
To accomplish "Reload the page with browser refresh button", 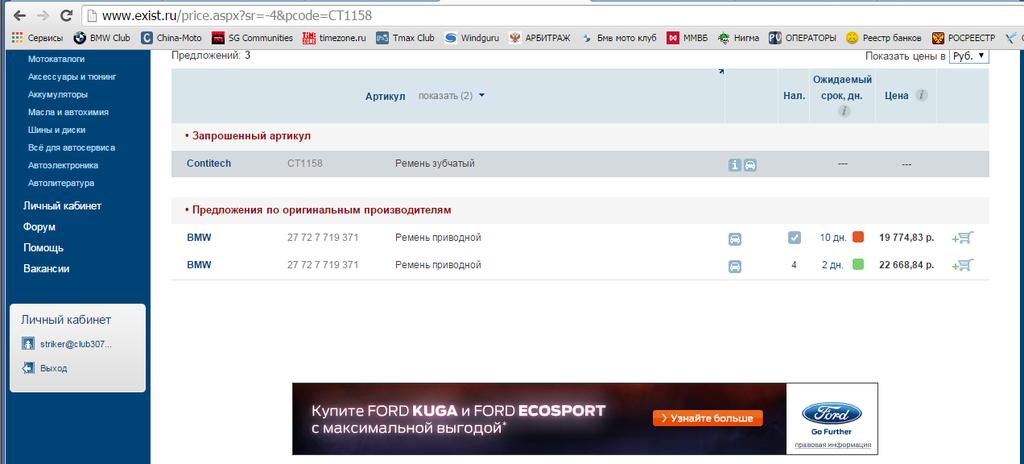I will (x=65, y=16).
